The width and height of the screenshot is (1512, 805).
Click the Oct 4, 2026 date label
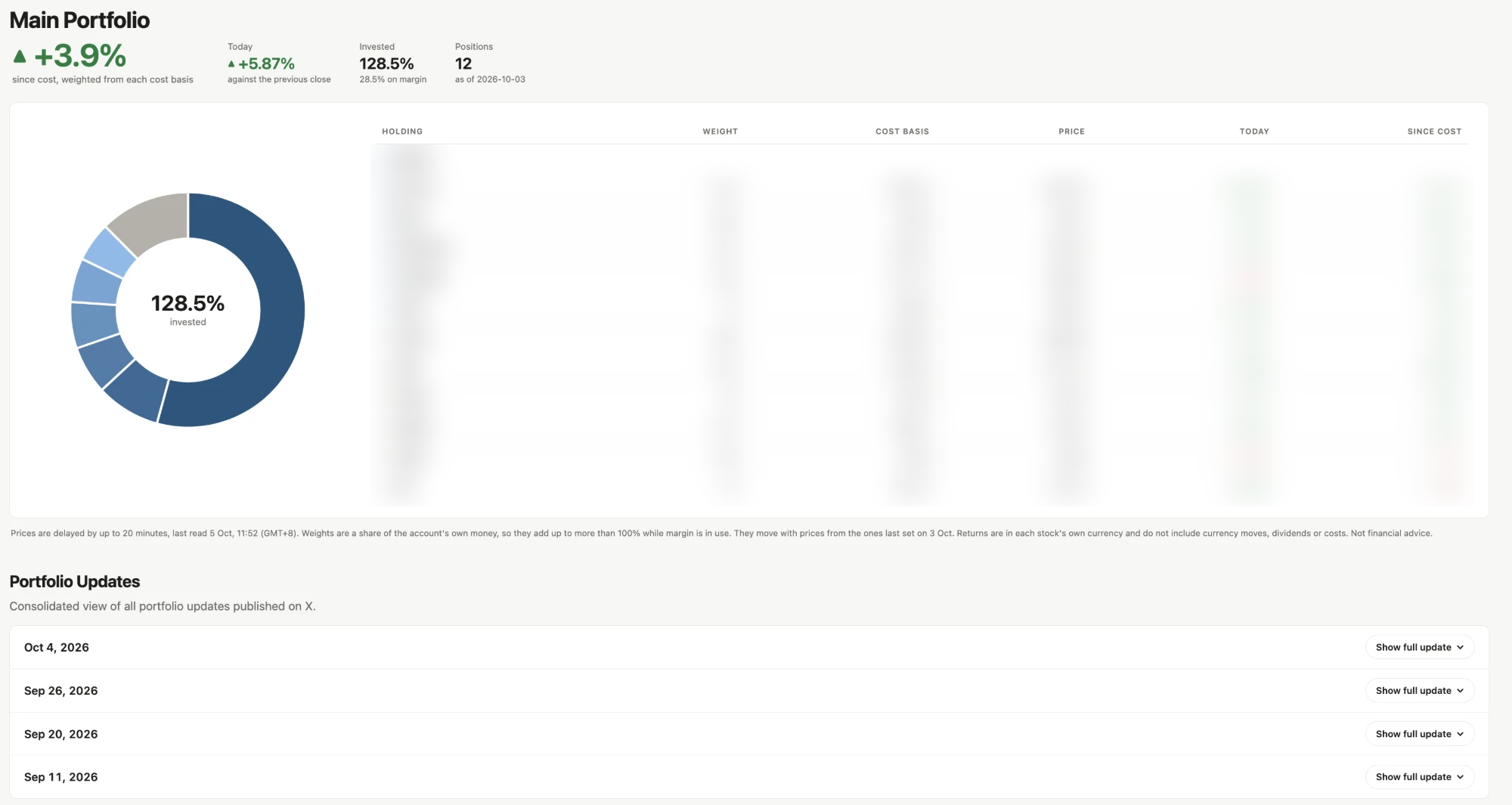click(x=57, y=647)
